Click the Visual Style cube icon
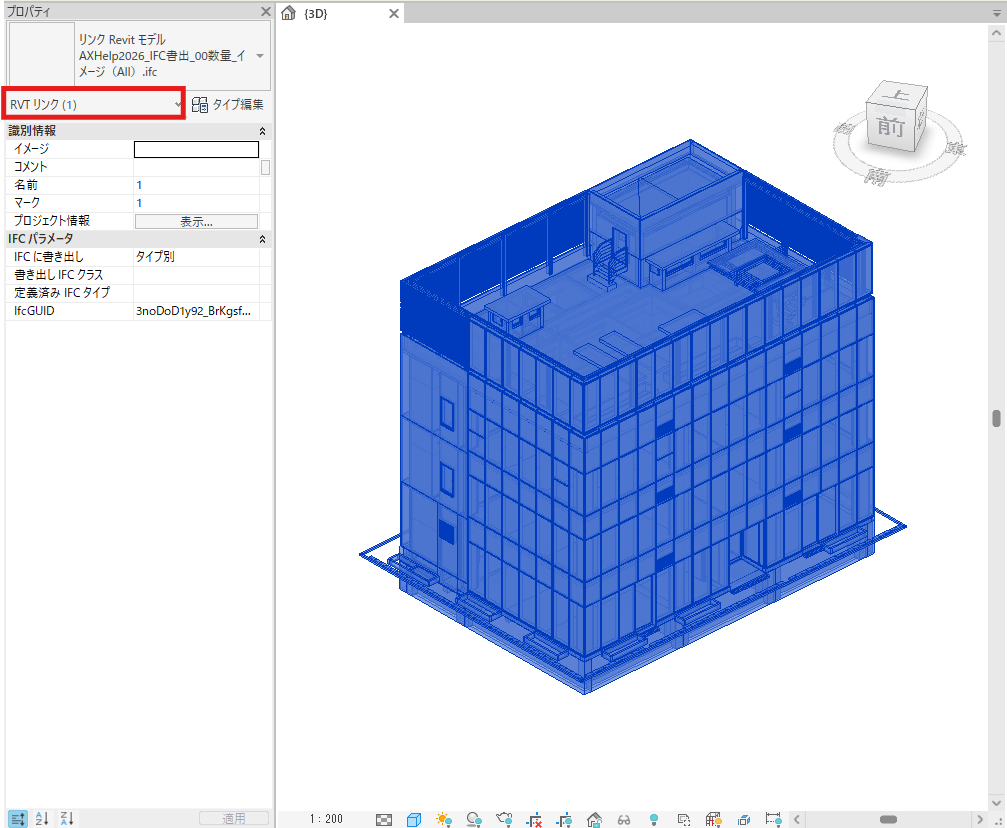The width and height of the screenshot is (1007, 828). (x=414, y=819)
